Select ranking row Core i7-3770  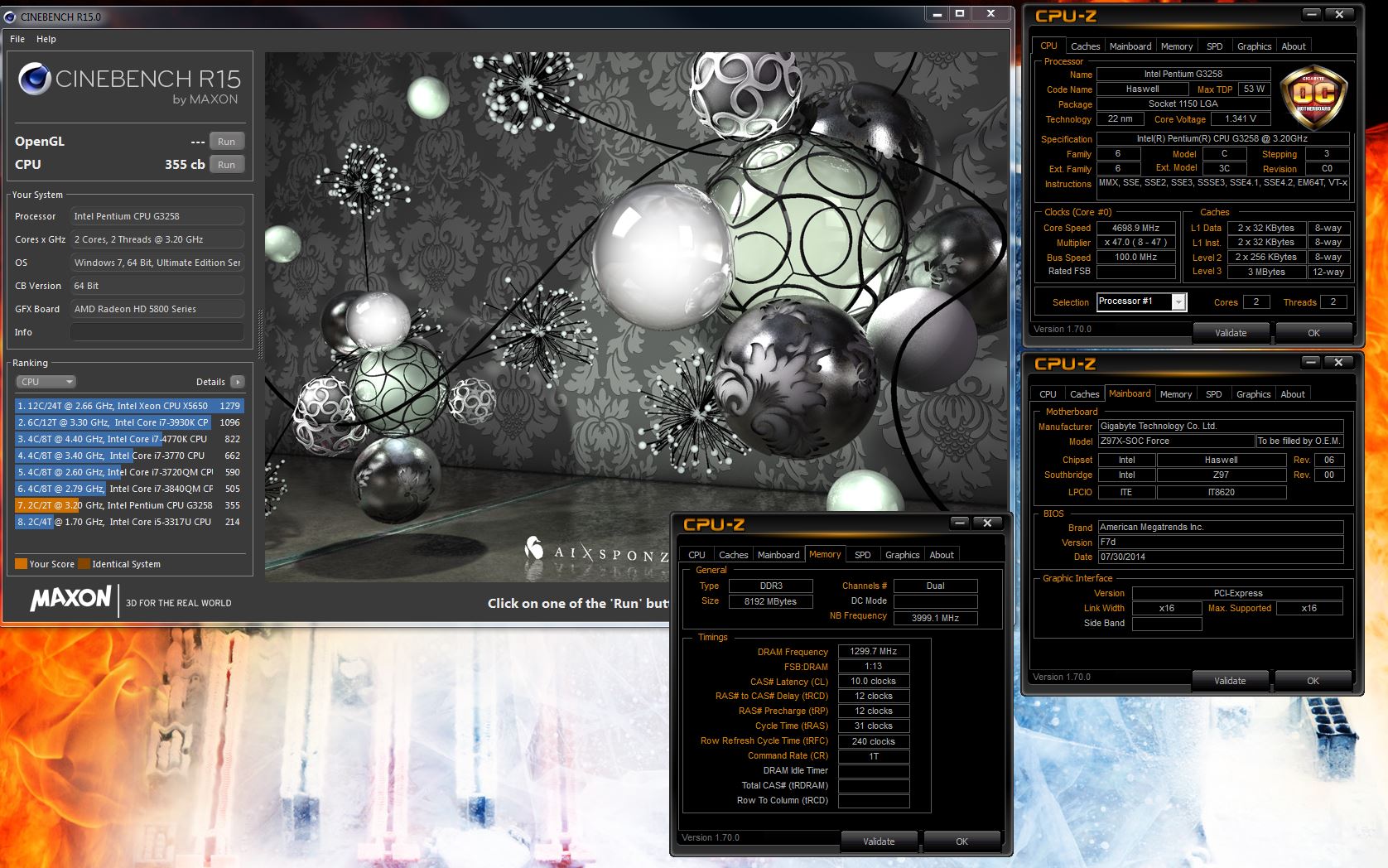[128, 456]
